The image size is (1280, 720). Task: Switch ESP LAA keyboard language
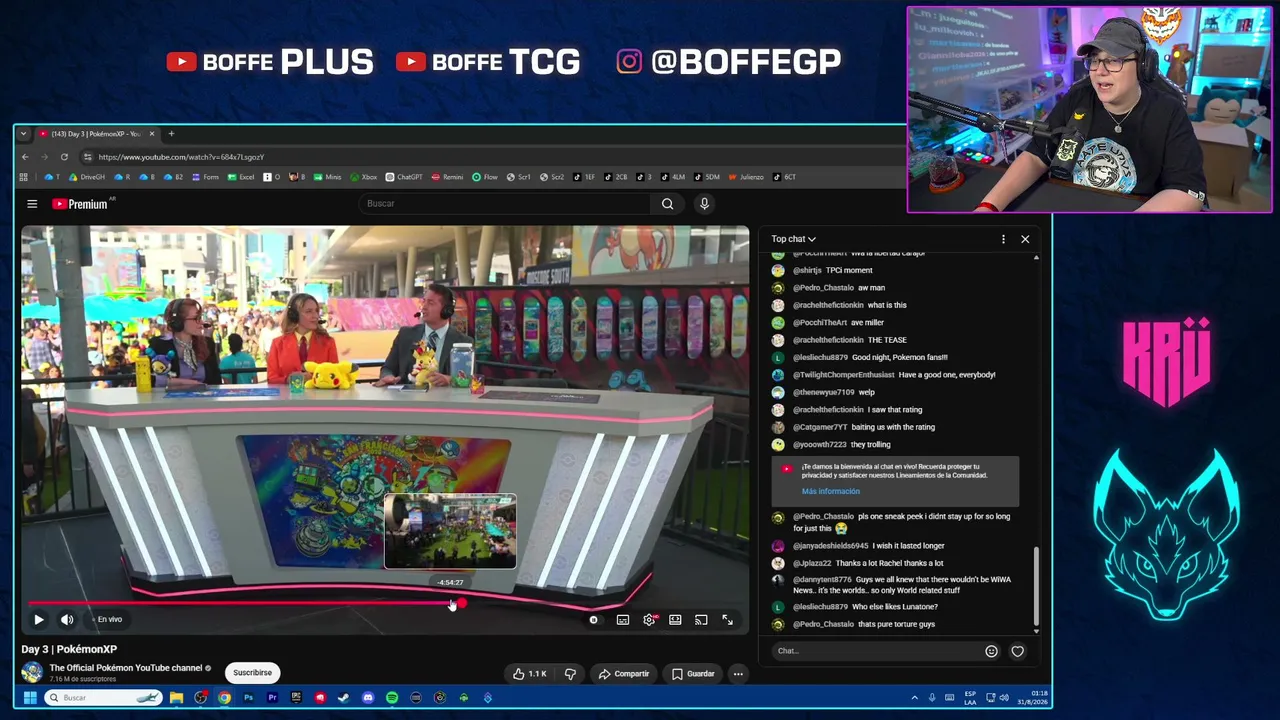click(970, 698)
